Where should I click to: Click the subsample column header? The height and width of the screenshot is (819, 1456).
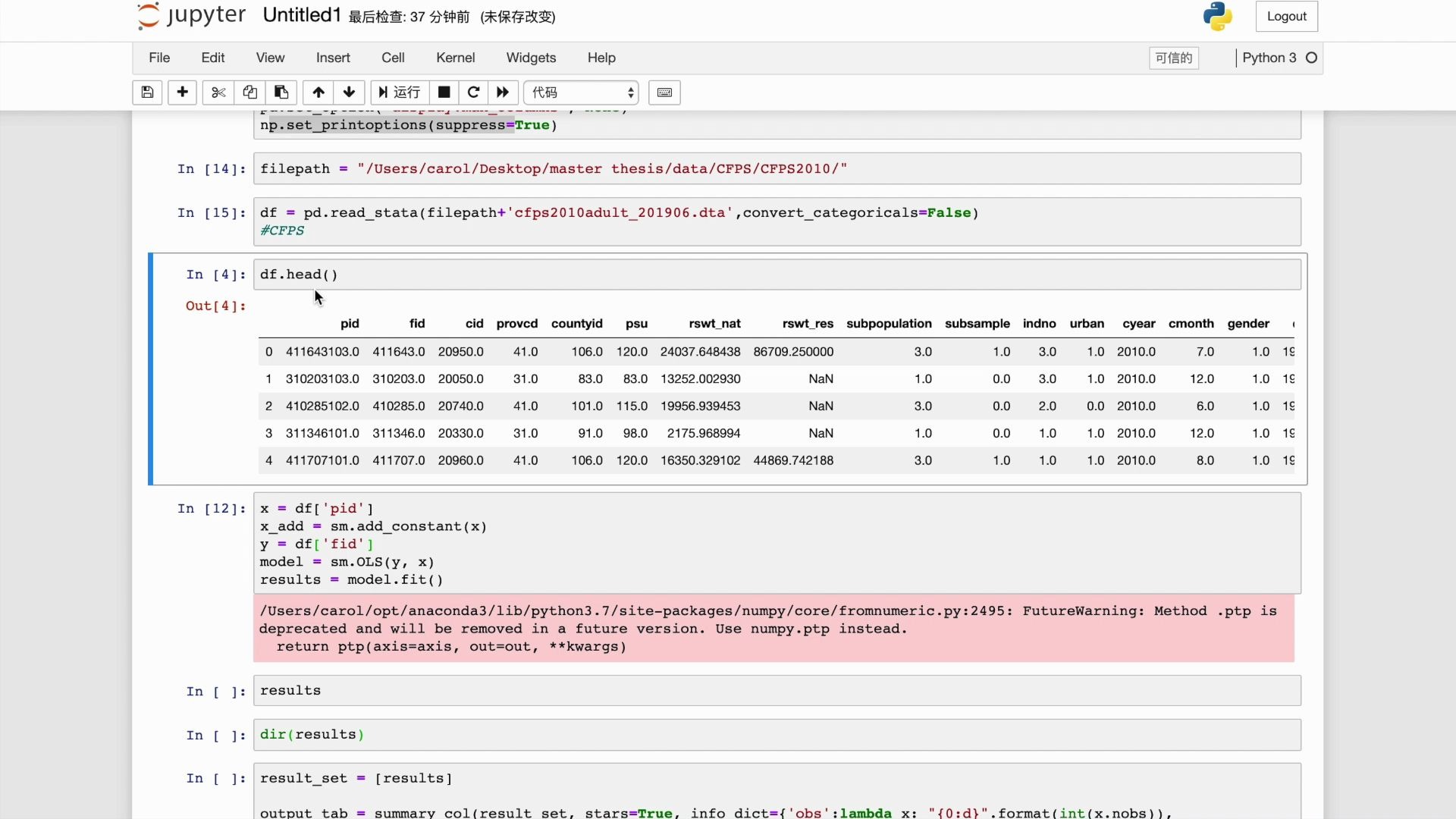(x=977, y=324)
